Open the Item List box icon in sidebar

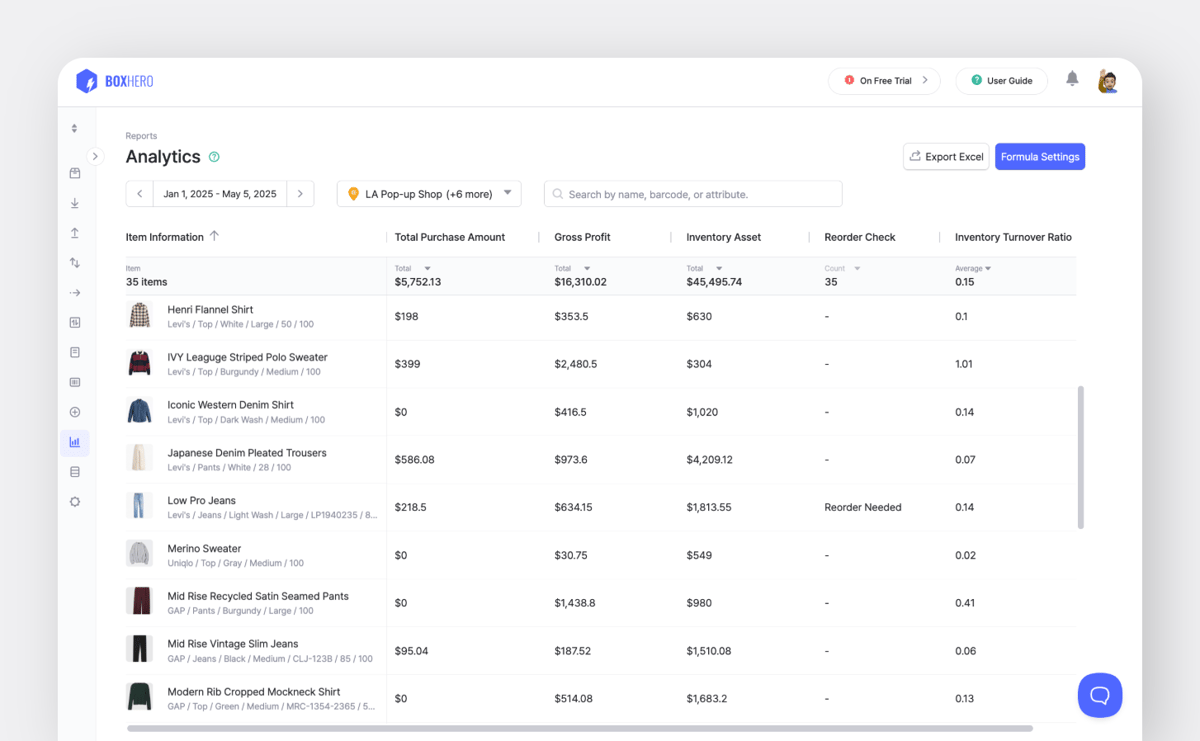(75, 173)
